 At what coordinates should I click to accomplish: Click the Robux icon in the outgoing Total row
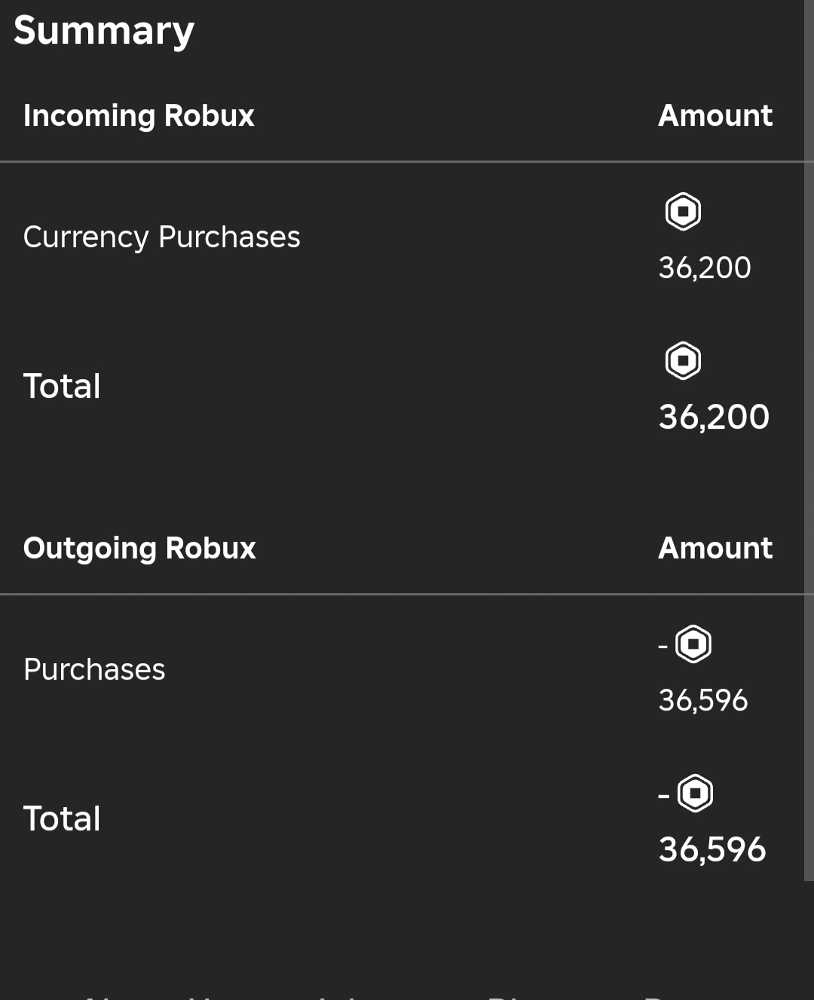pyautogui.click(x=695, y=794)
